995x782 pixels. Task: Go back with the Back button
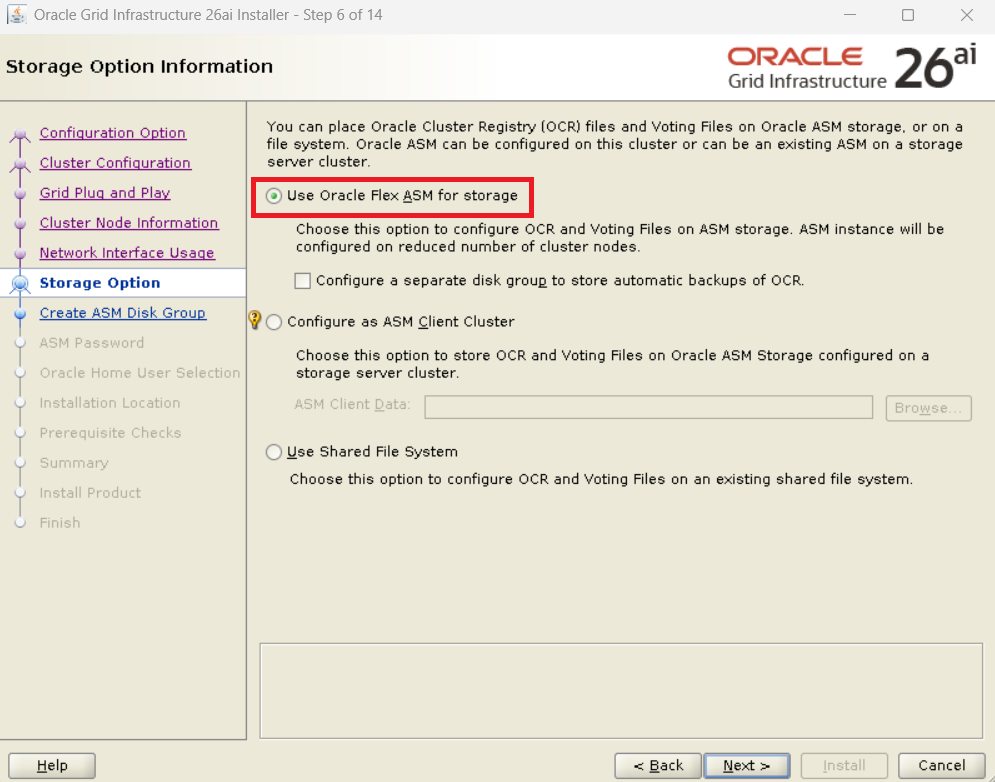pos(657,765)
